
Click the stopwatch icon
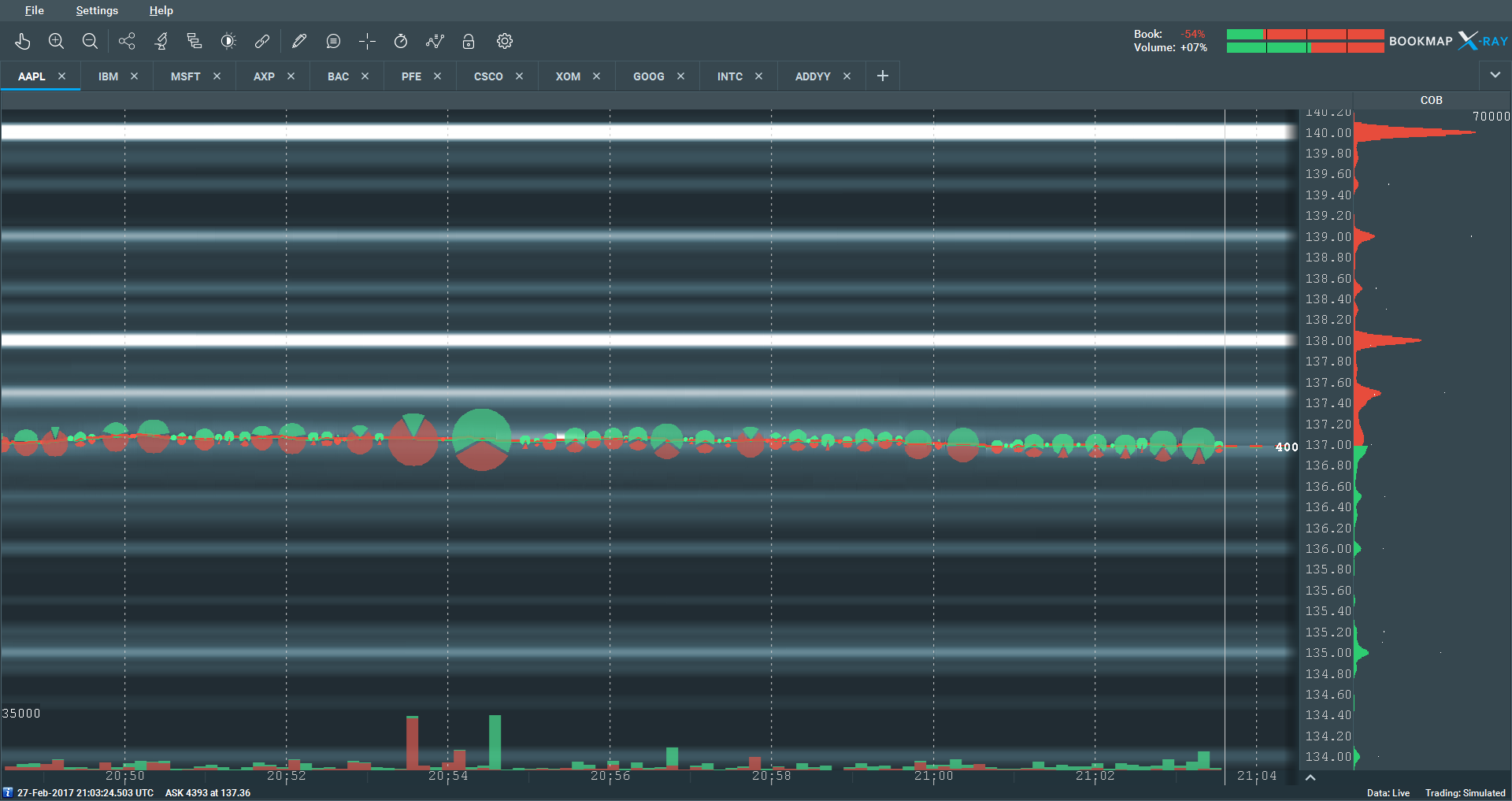401,41
